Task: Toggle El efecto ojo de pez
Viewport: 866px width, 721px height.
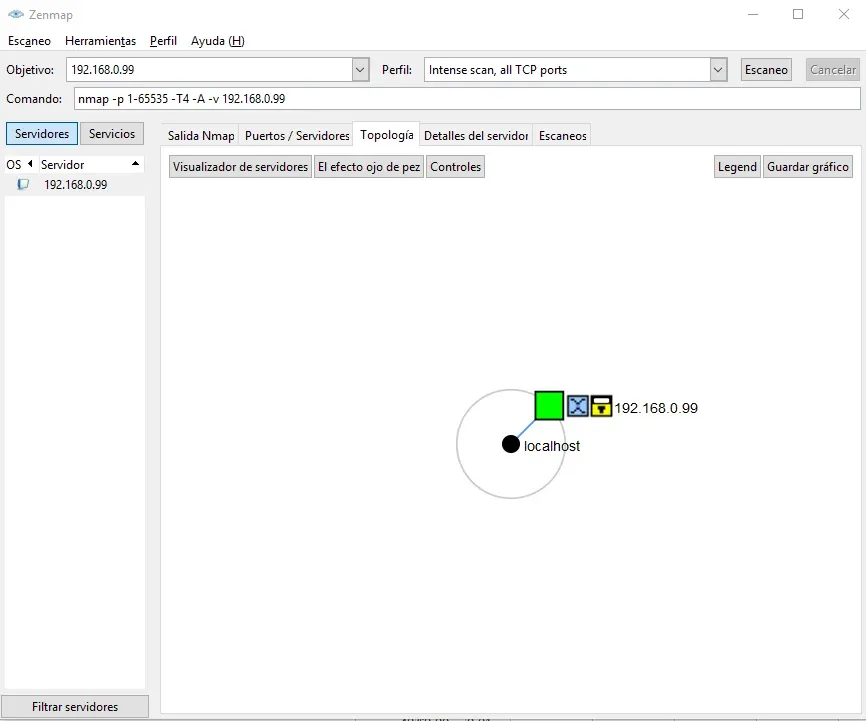Action: [369, 167]
